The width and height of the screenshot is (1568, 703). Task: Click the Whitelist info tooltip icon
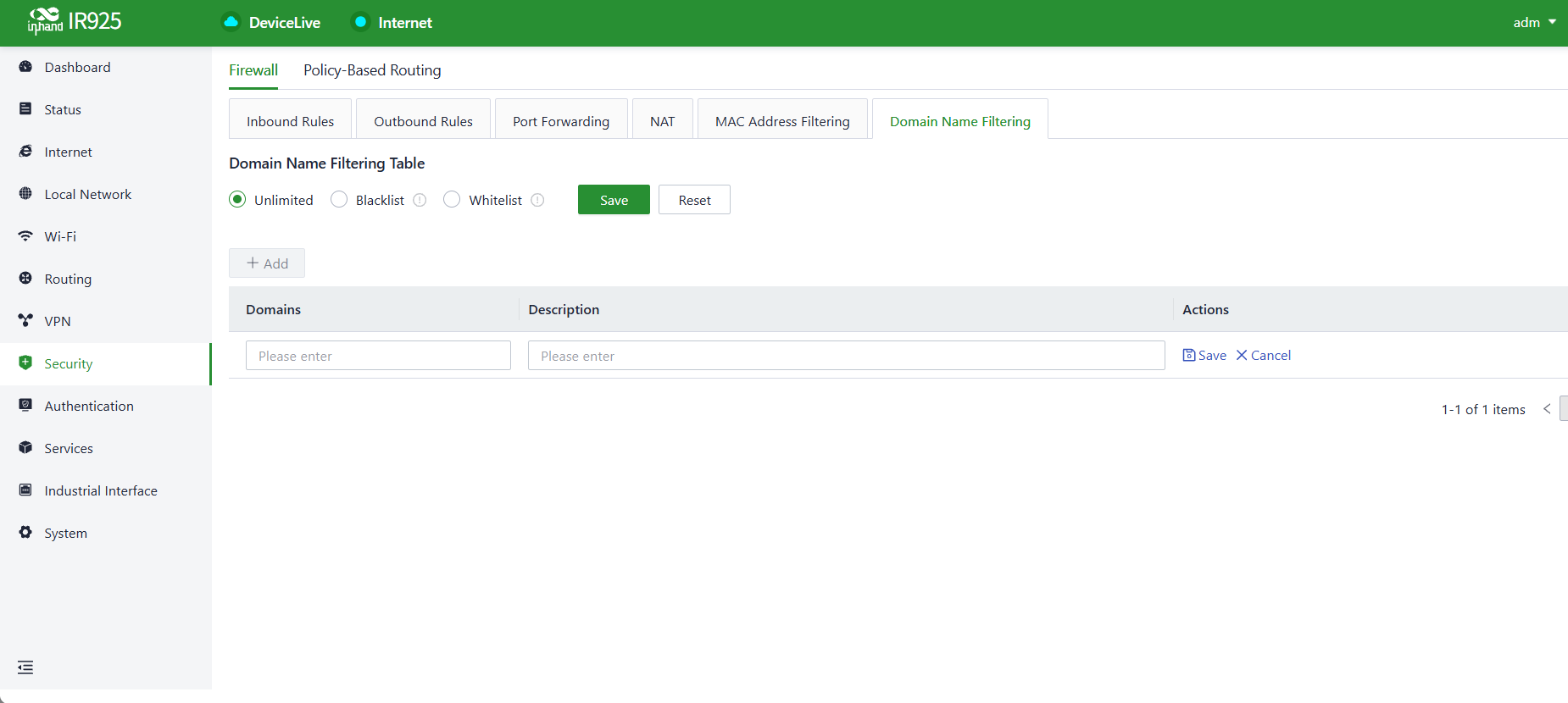pos(537,200)
